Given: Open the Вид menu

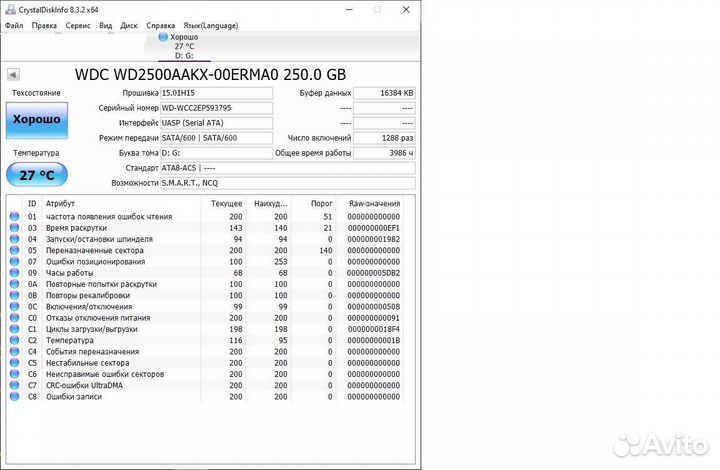Looking at the screenshot, I should coord(106,26).
